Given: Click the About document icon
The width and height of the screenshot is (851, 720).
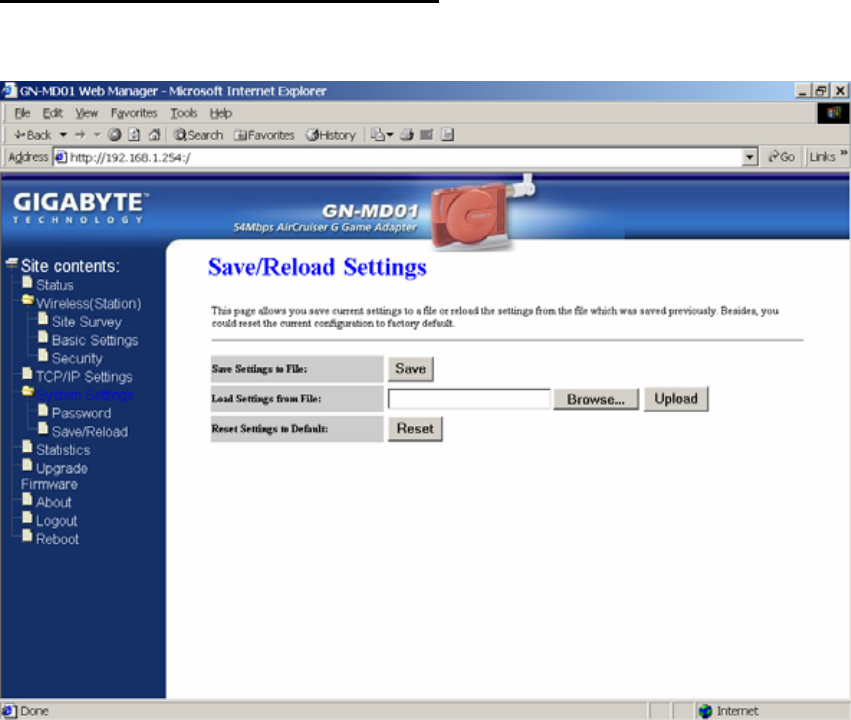Looking at the screenshot, I should tap(27, 500).
